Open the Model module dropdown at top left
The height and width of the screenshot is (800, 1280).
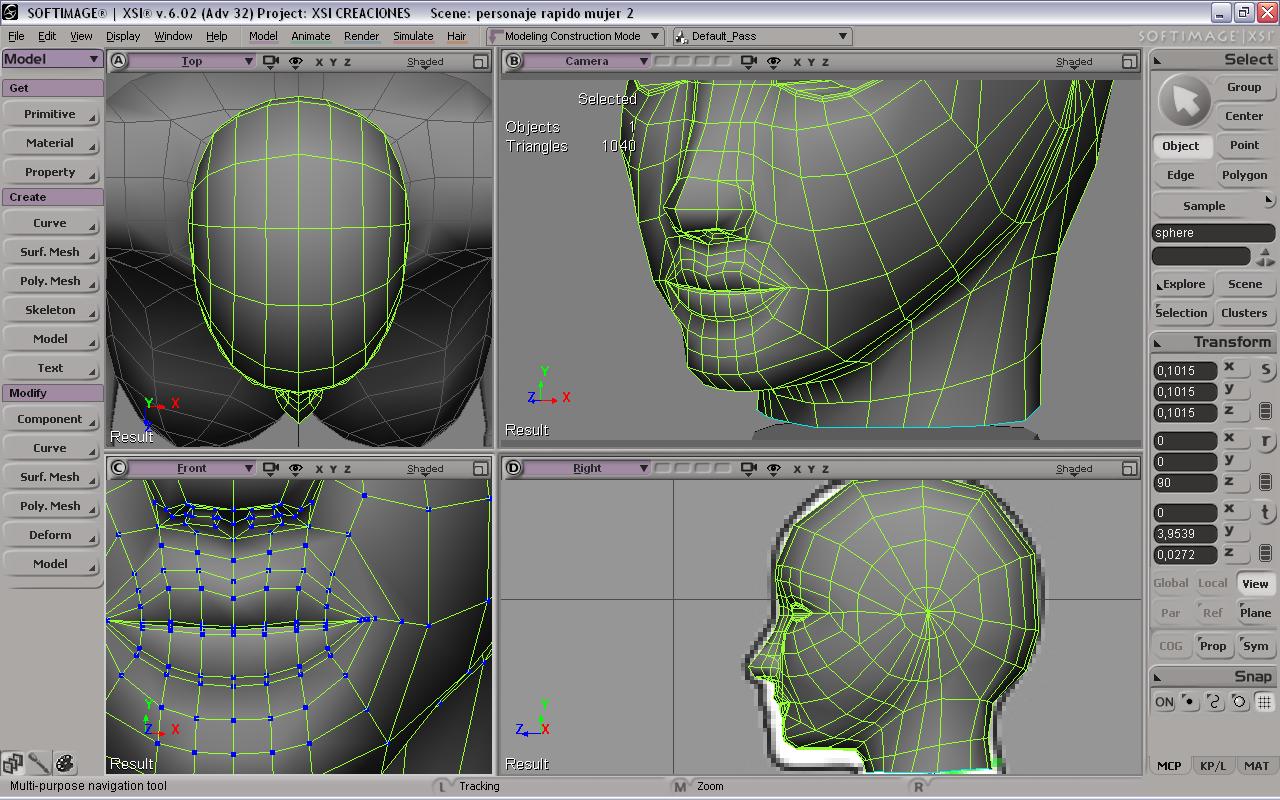(52, 59)
